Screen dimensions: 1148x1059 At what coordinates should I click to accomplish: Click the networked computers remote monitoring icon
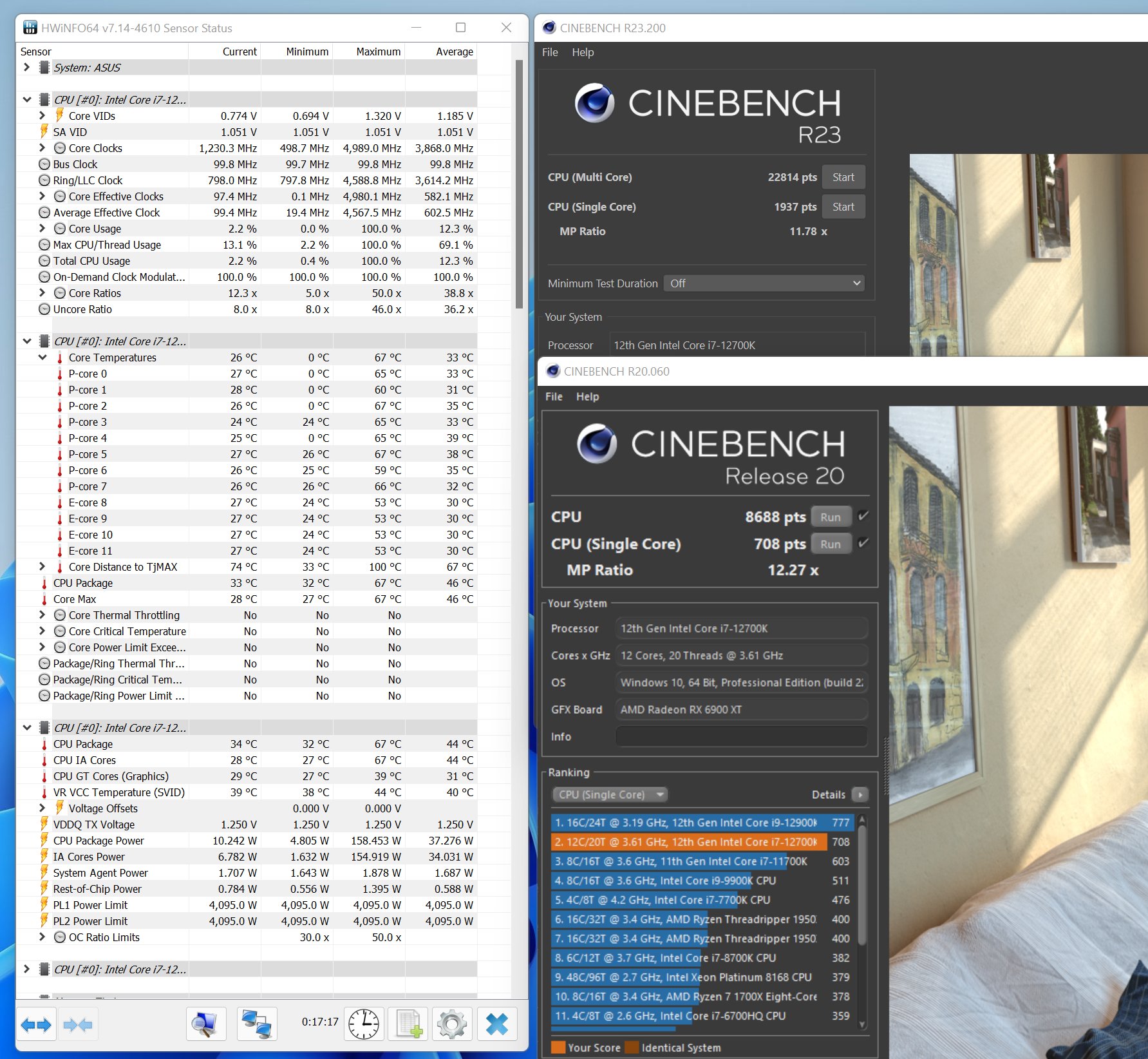(x=256, y=1024)
